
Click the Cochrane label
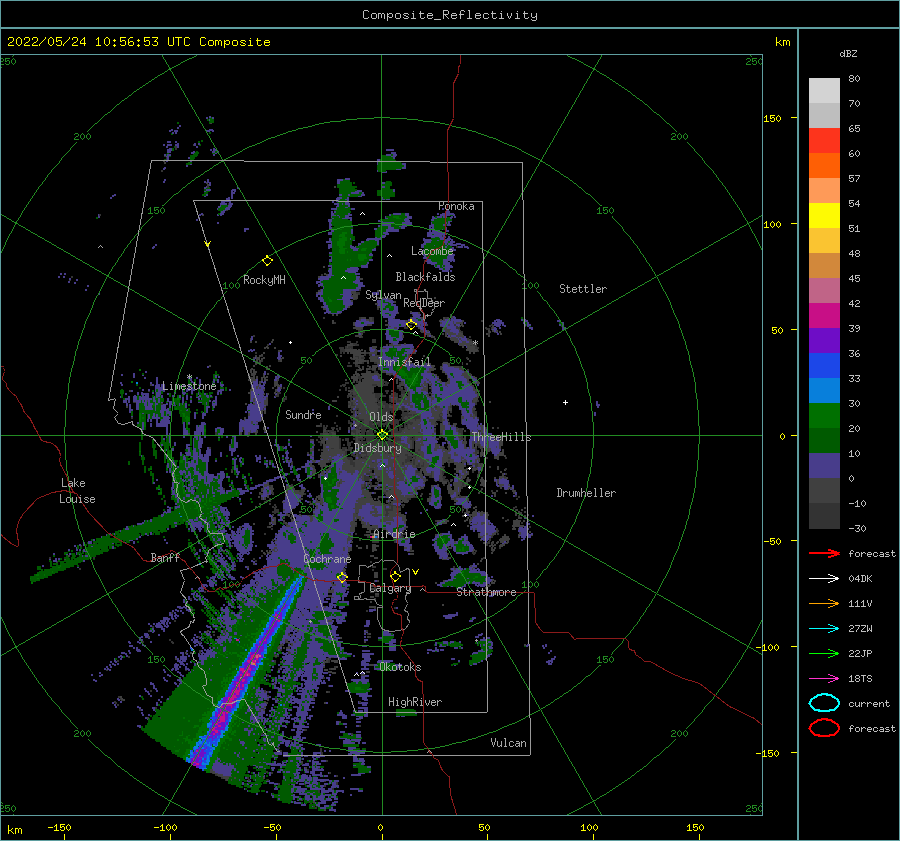pos(327,559)
